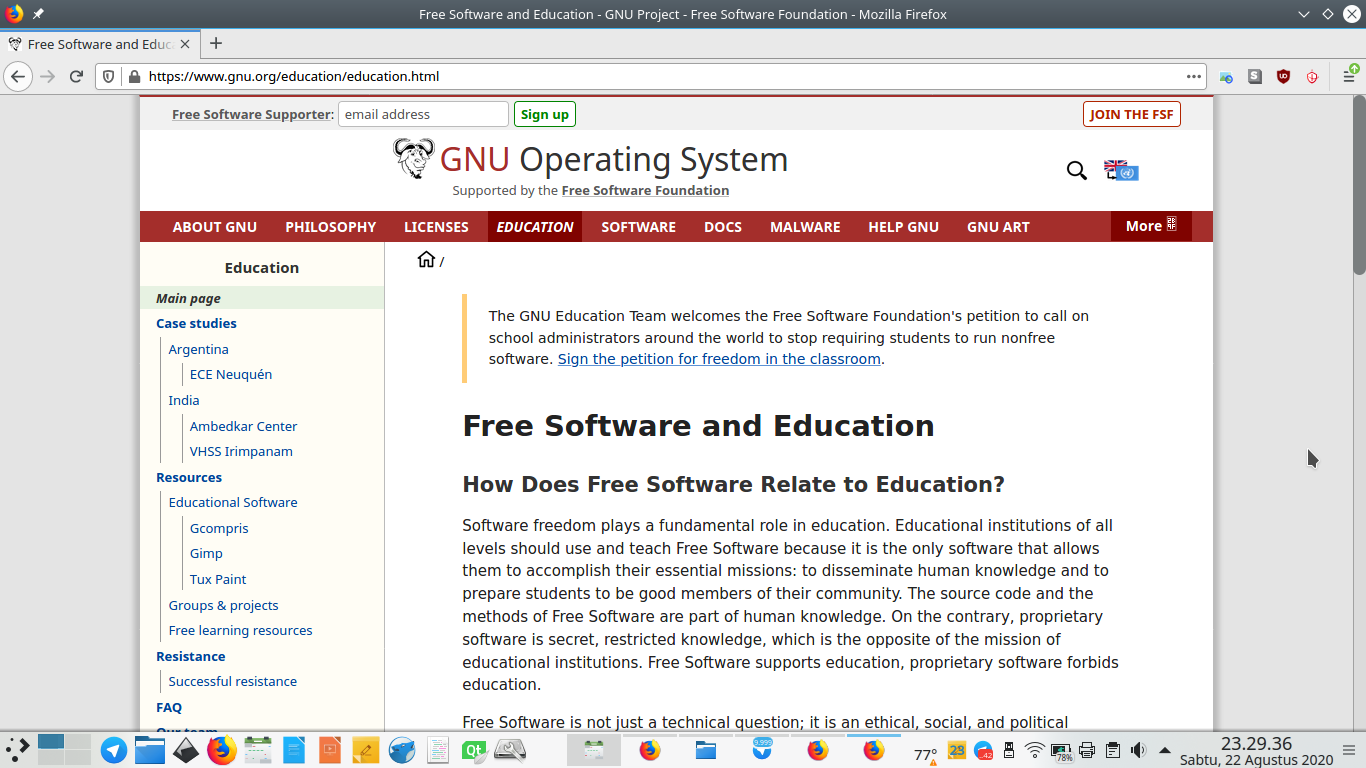
Task: Select the Free Software and Education browser tab
Action: click(99, 44)
